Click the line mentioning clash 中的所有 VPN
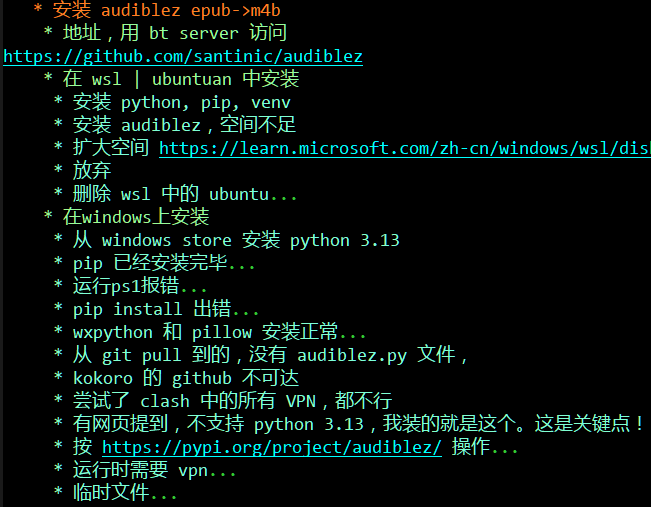 232,401
